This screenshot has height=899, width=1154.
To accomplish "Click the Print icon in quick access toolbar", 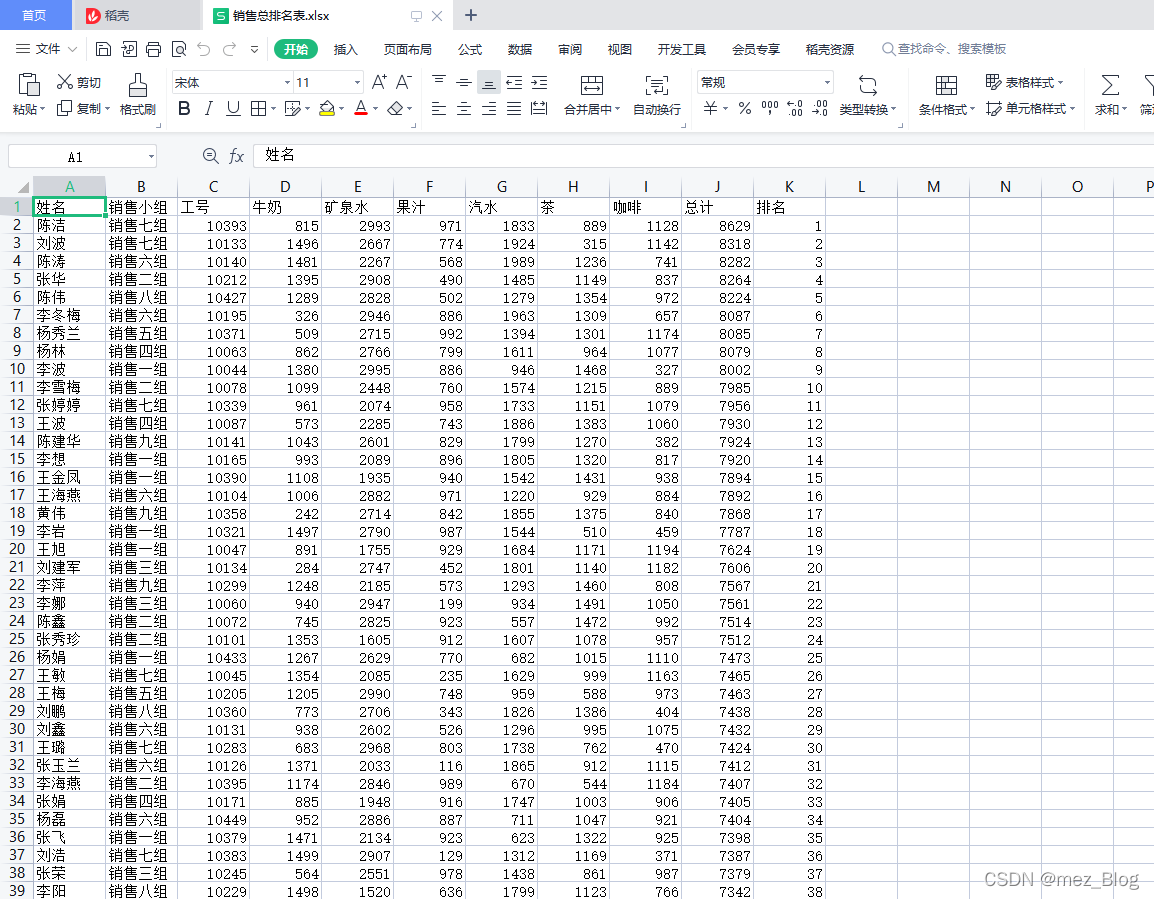I will (x=153, y=49).
